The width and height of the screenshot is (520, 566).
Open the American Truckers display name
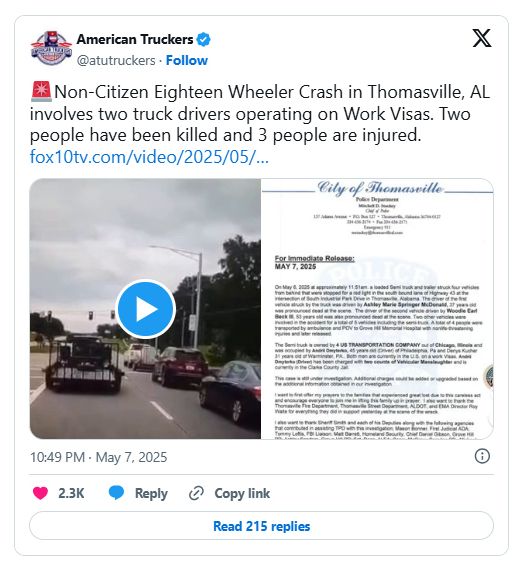pyautogui.click(x=135, y=39)
